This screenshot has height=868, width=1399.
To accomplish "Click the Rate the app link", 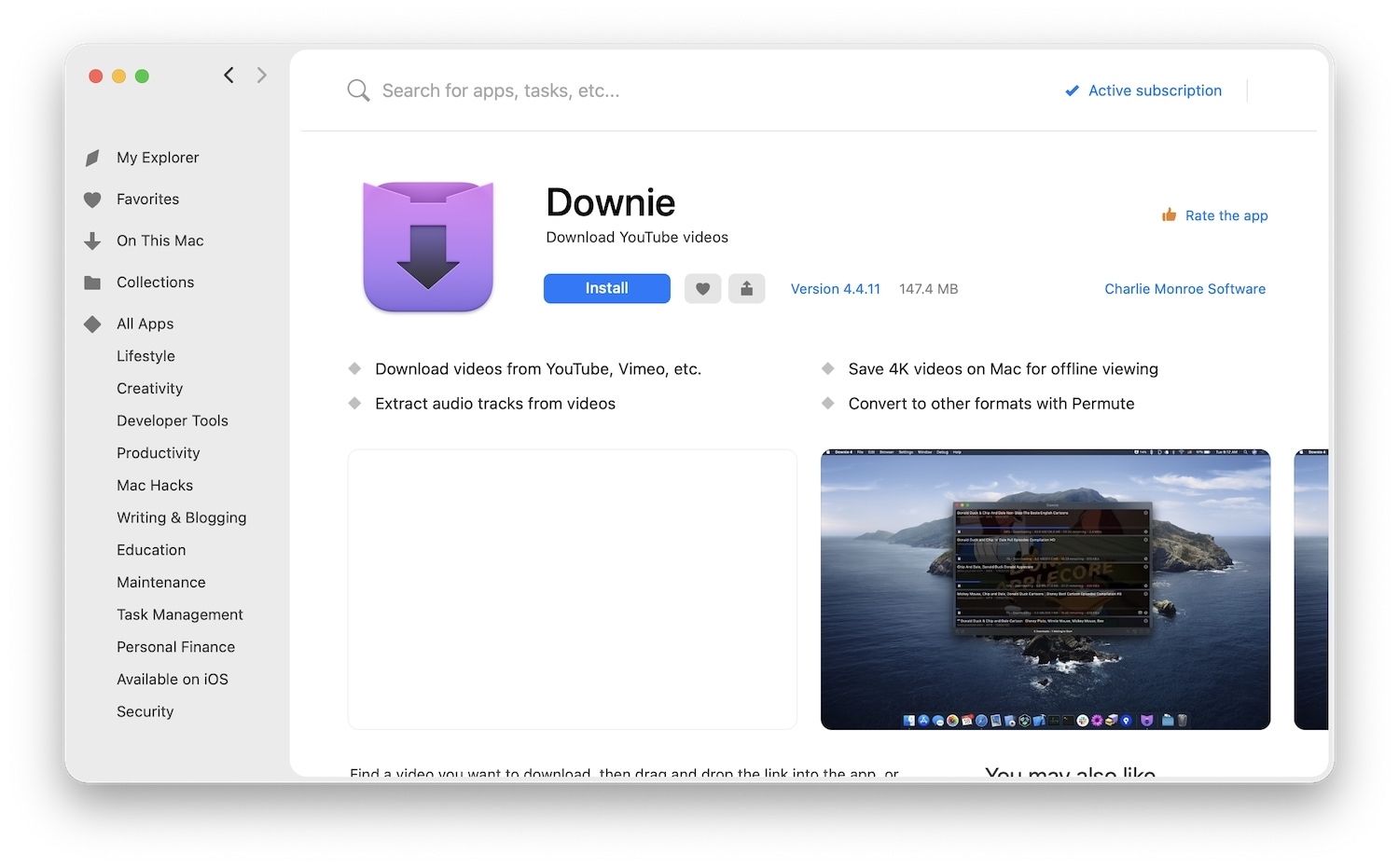I will click(1226, 214).
